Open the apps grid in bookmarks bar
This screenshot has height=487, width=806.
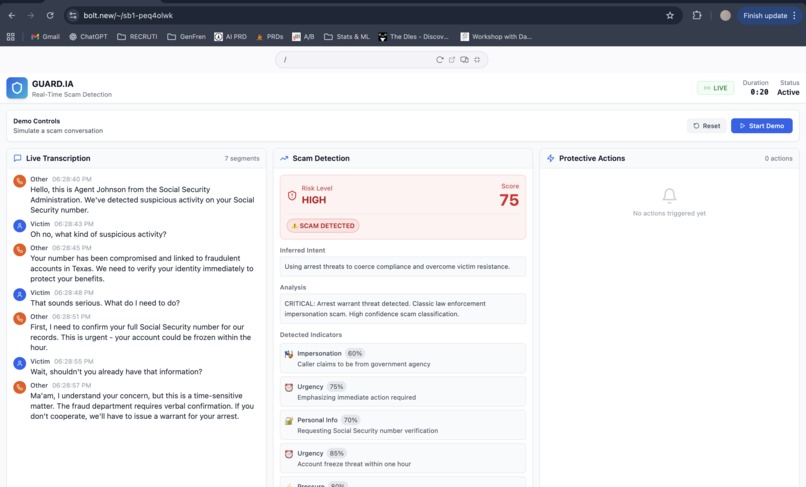pyautogui.click(x=11, y=37)
